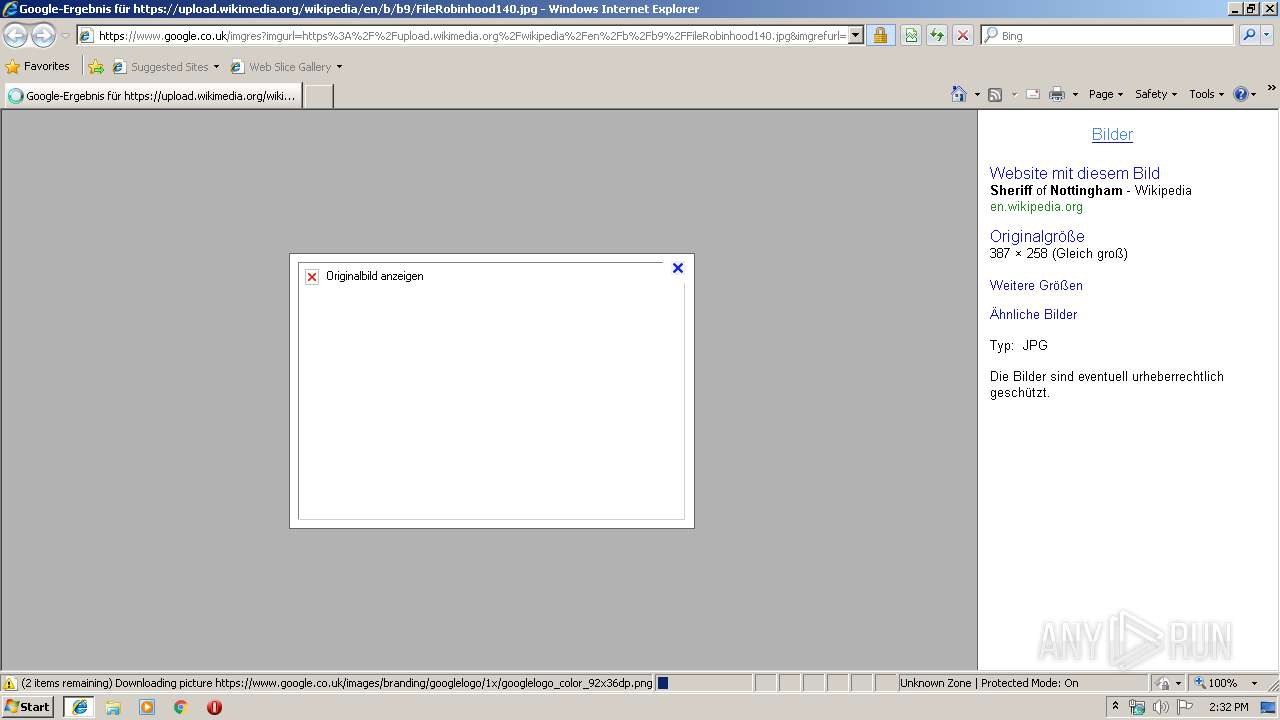Open Windows Explorer folder taskbar icon
Image resolution: width=1280 pixels, height=720 pixels.
pyautogui.click(x=113, y=707)
